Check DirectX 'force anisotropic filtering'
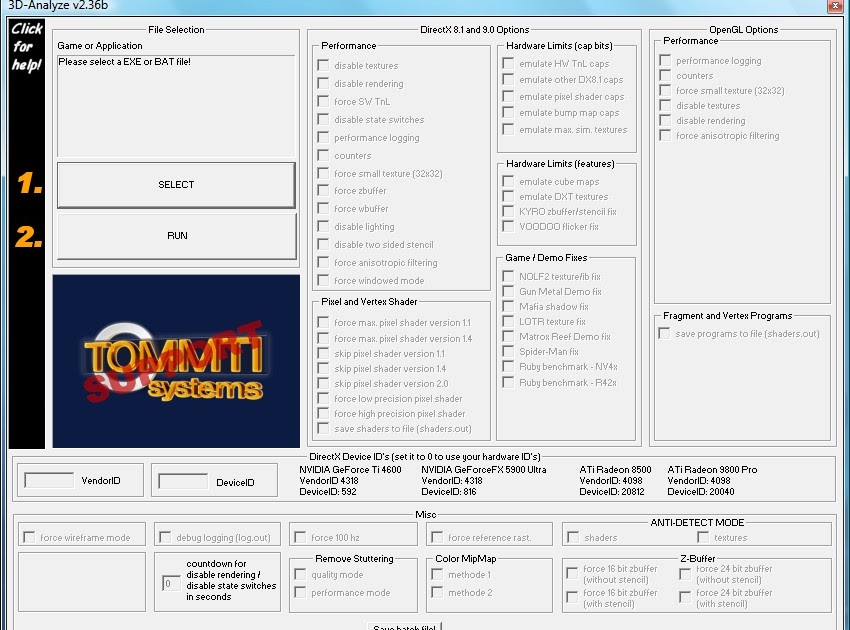Screen dimensions: 850x630 (x=323, y=262)
